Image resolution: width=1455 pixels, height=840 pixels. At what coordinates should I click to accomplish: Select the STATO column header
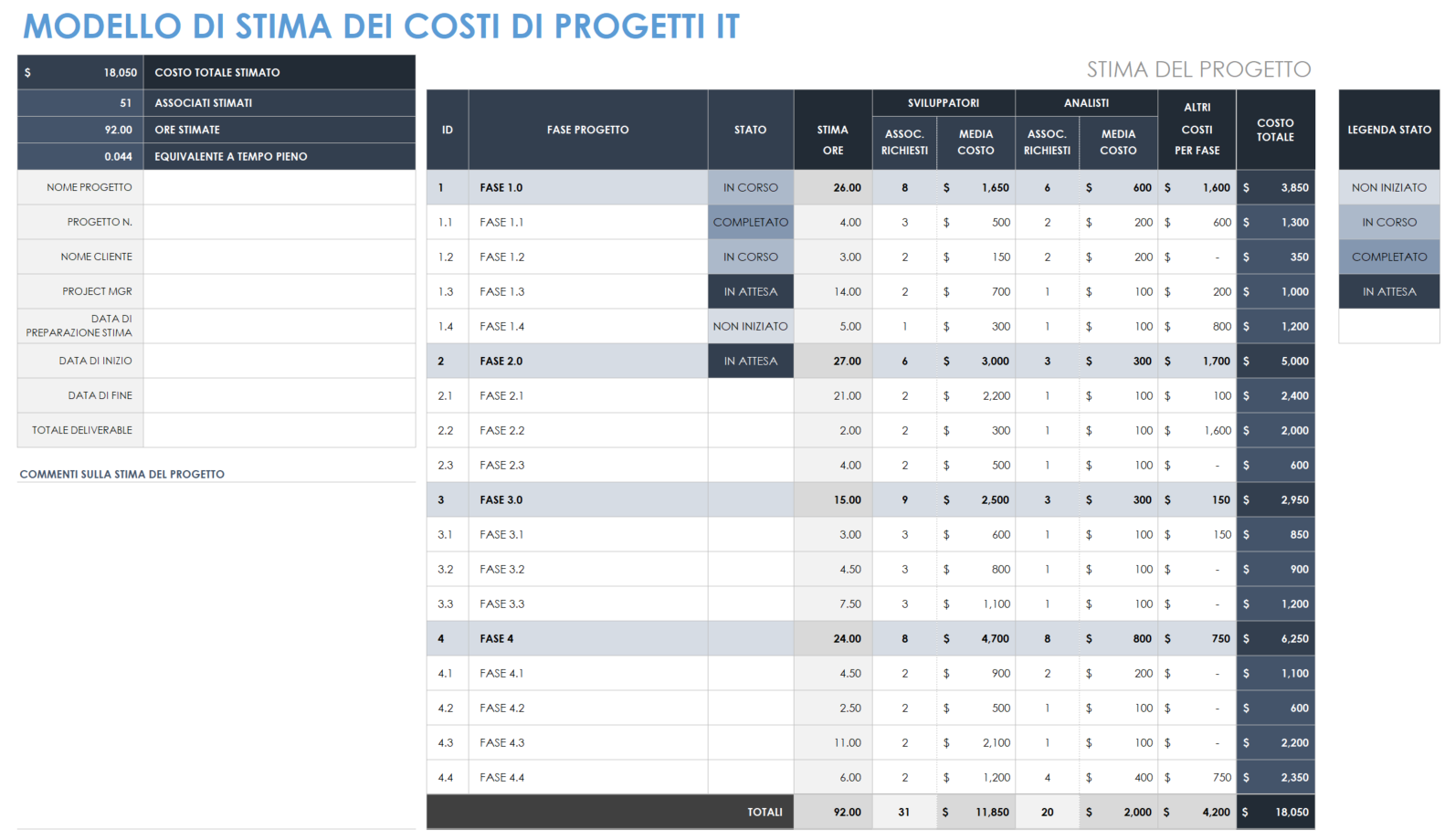(x=751, y=130)
